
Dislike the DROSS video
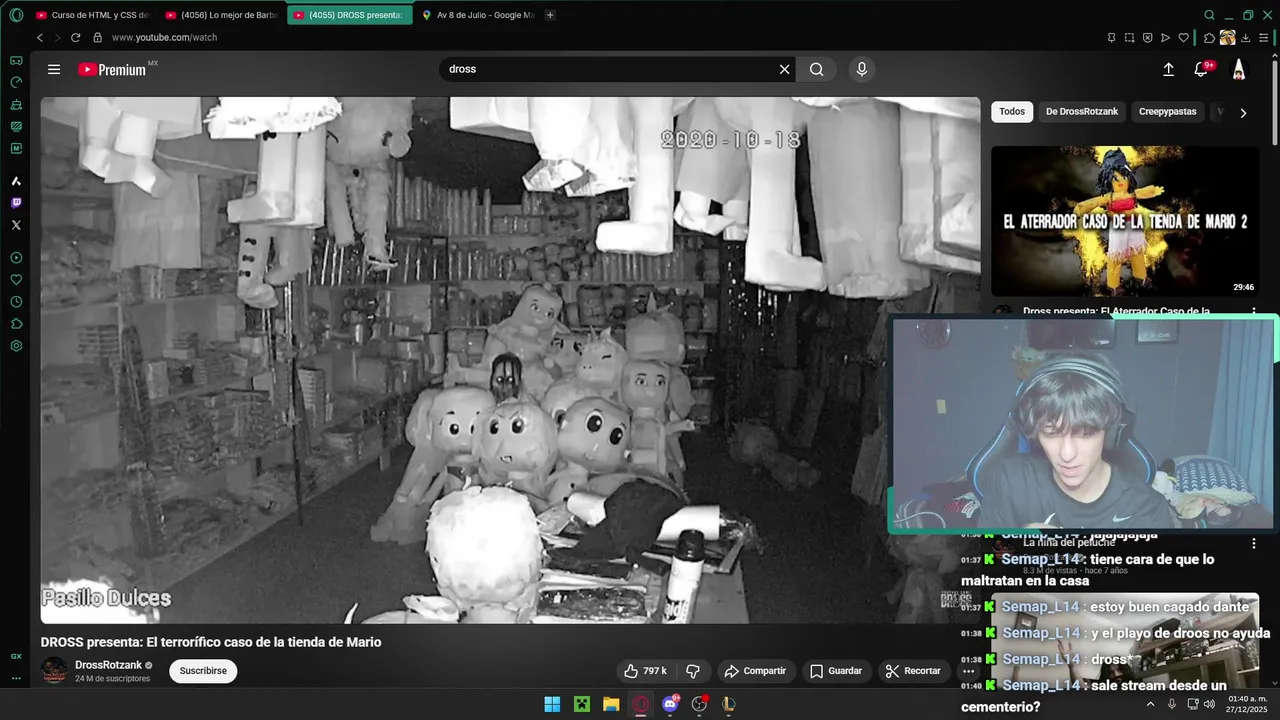tap(693, 671)
